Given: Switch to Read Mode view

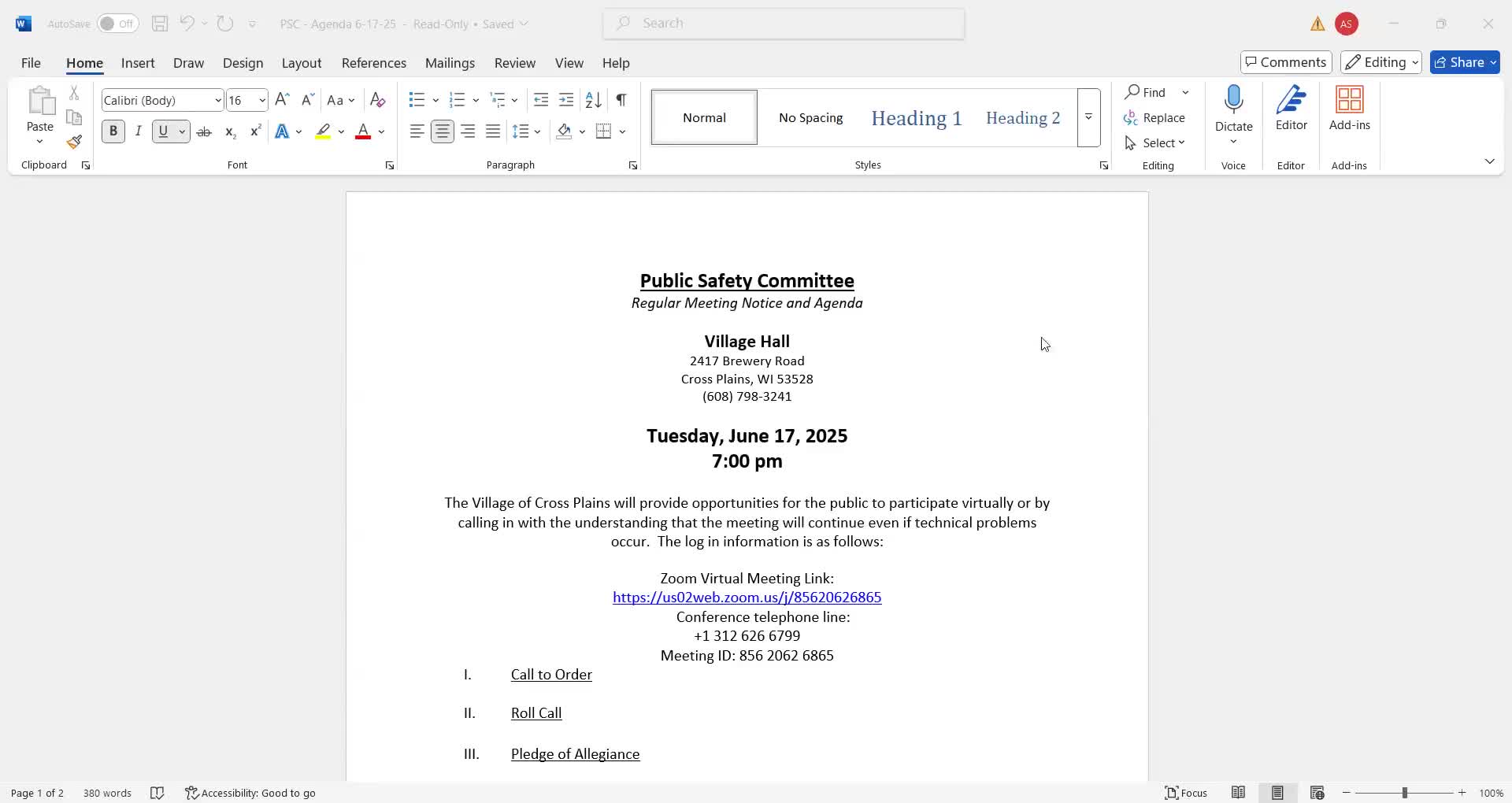Looking at the screenshot, I should pyautogui.click(x=1238, y=793).
